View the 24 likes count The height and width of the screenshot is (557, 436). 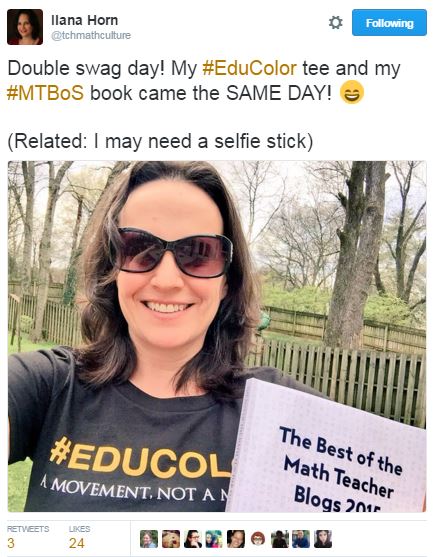pos(79,538)
